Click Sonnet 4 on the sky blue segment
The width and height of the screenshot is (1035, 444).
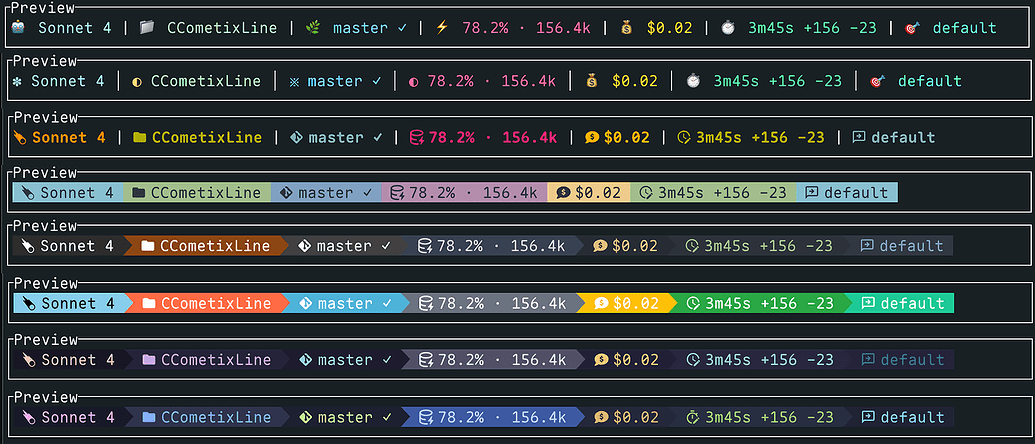[78, 303]
